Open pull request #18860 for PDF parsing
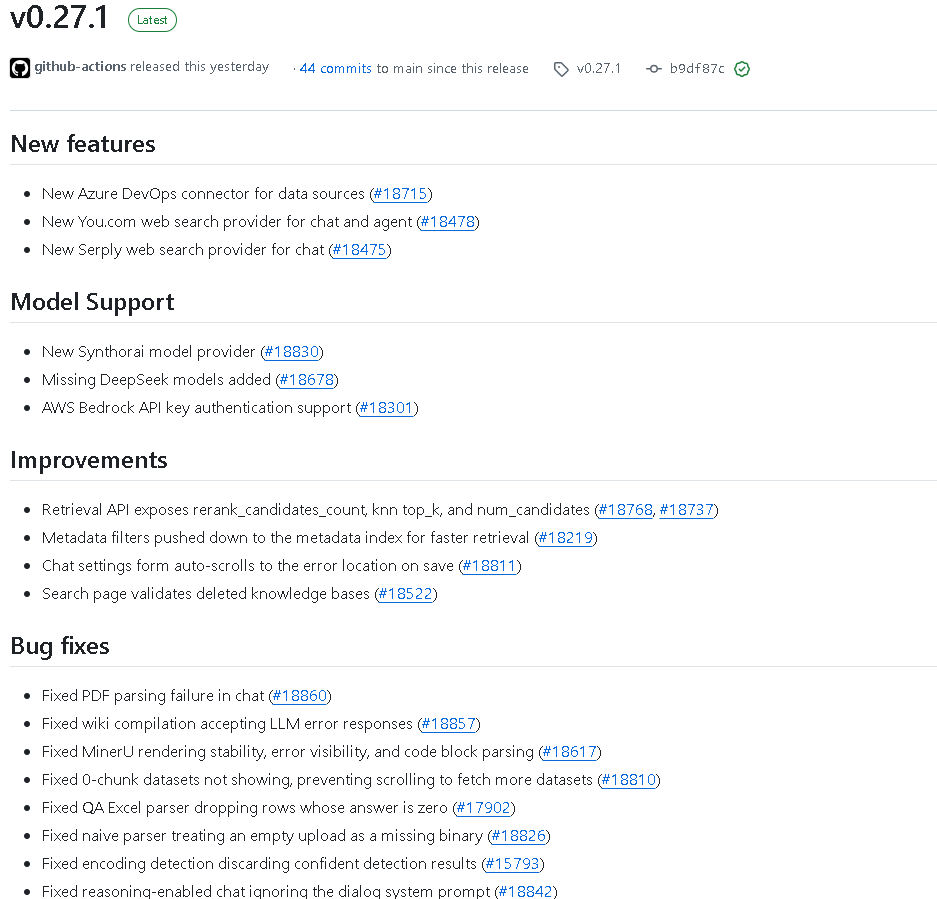937x899 pixels. click(300, 696)
